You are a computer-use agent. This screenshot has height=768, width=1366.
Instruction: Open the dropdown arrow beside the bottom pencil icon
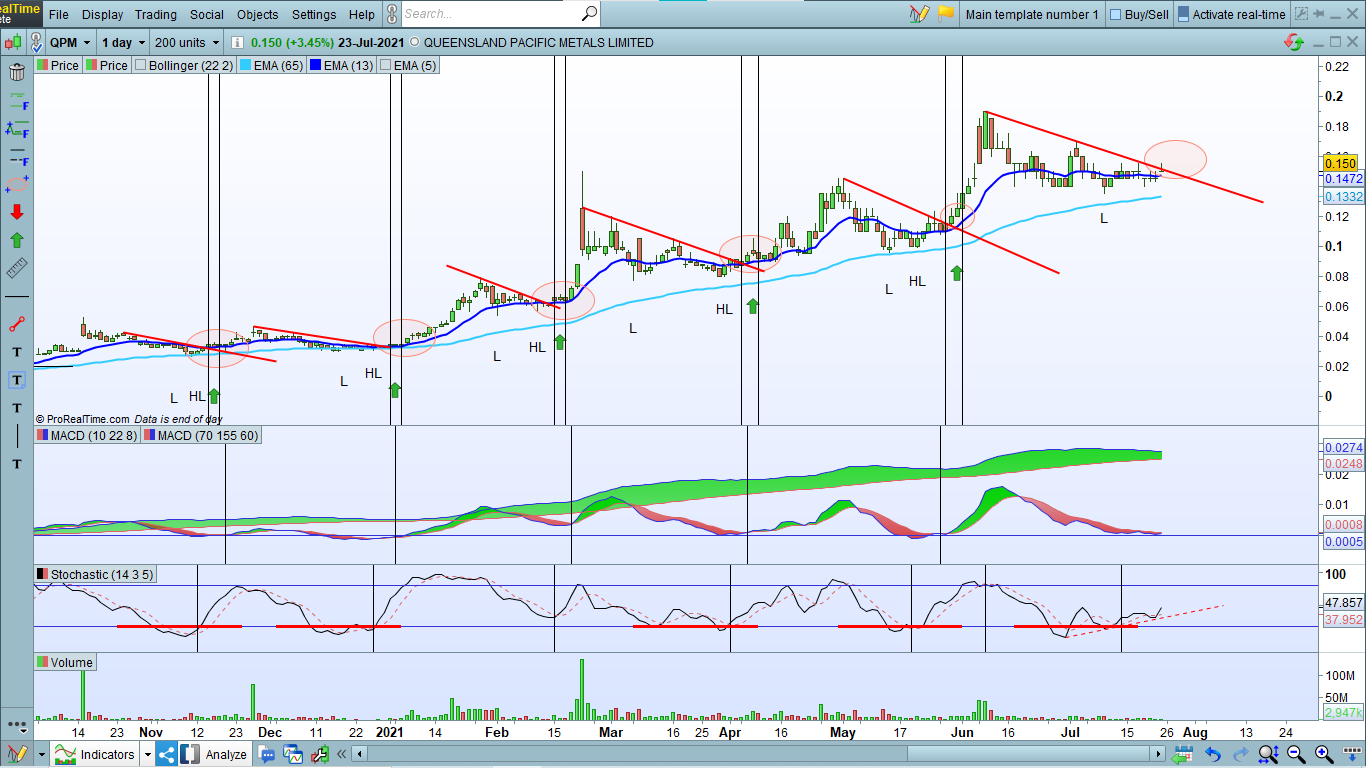pos(41,754)
